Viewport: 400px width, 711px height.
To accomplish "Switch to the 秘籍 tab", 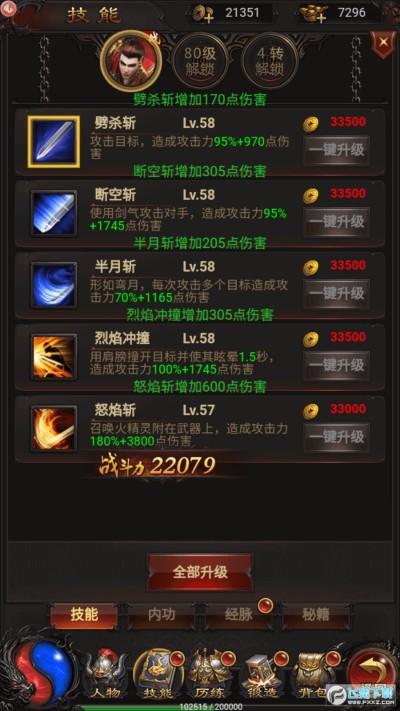I will click(x=316, y=615).
